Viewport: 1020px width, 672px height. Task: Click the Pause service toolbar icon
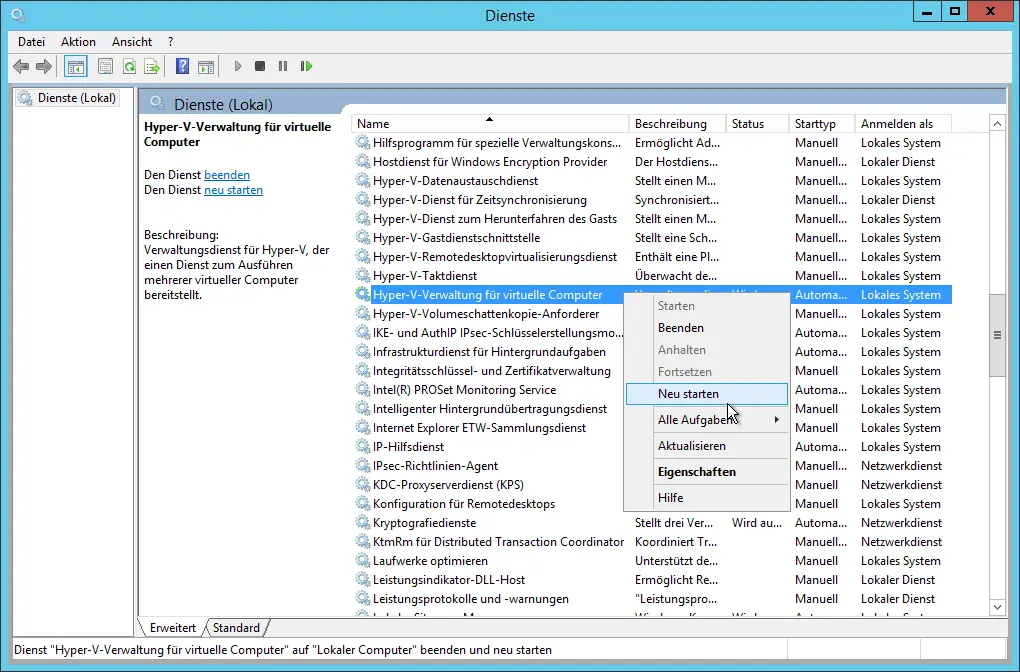pyautogui.click(x=283, y=66)
